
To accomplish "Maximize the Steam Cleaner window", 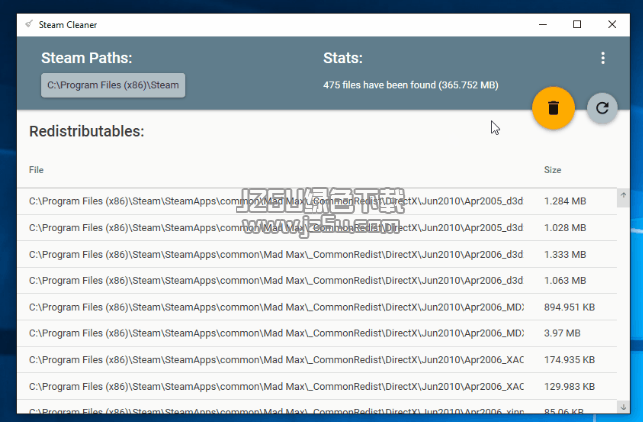I will pos(577,25).
